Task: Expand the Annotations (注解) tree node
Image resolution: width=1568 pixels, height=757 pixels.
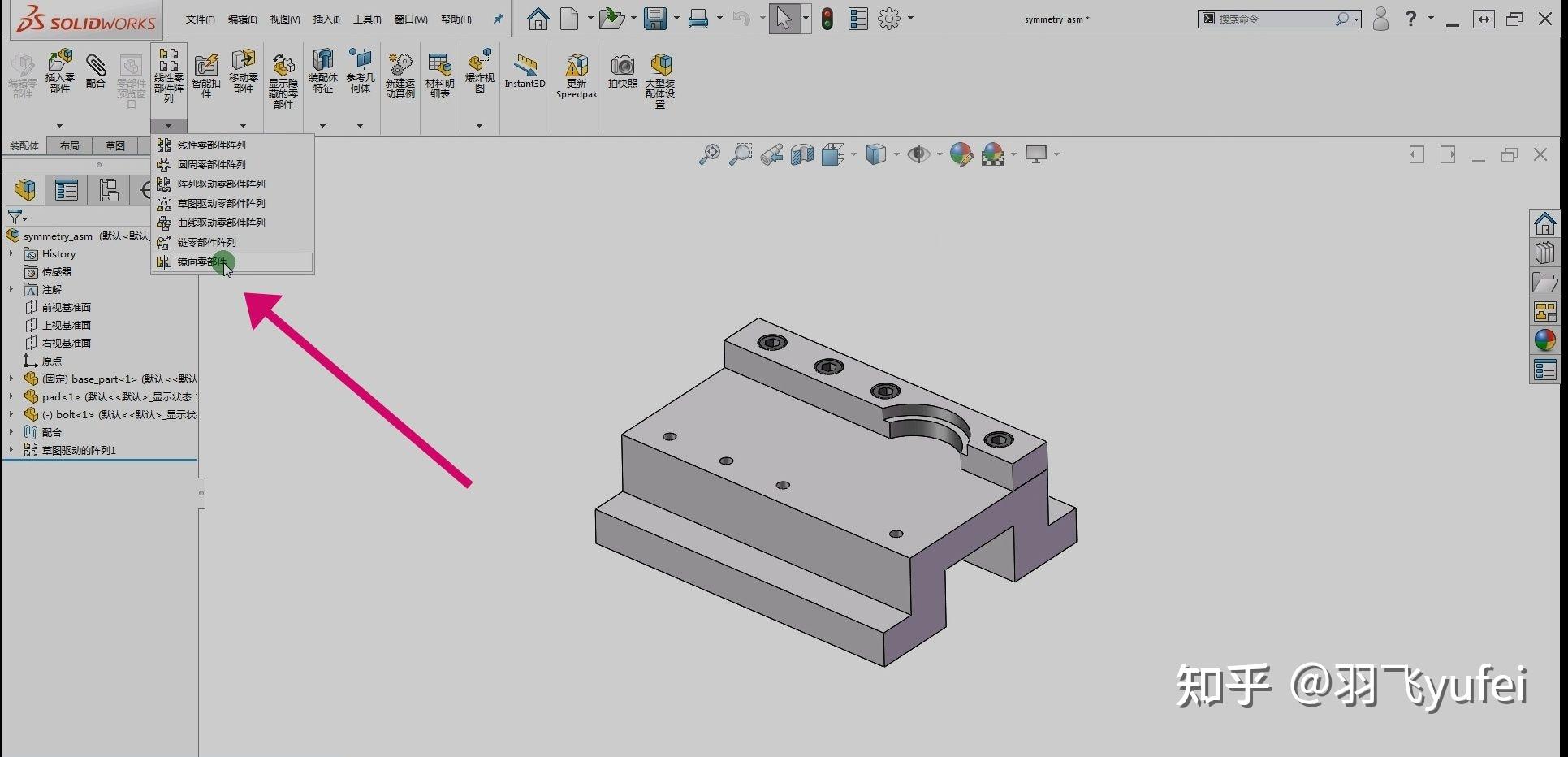Action: (11, 289)
